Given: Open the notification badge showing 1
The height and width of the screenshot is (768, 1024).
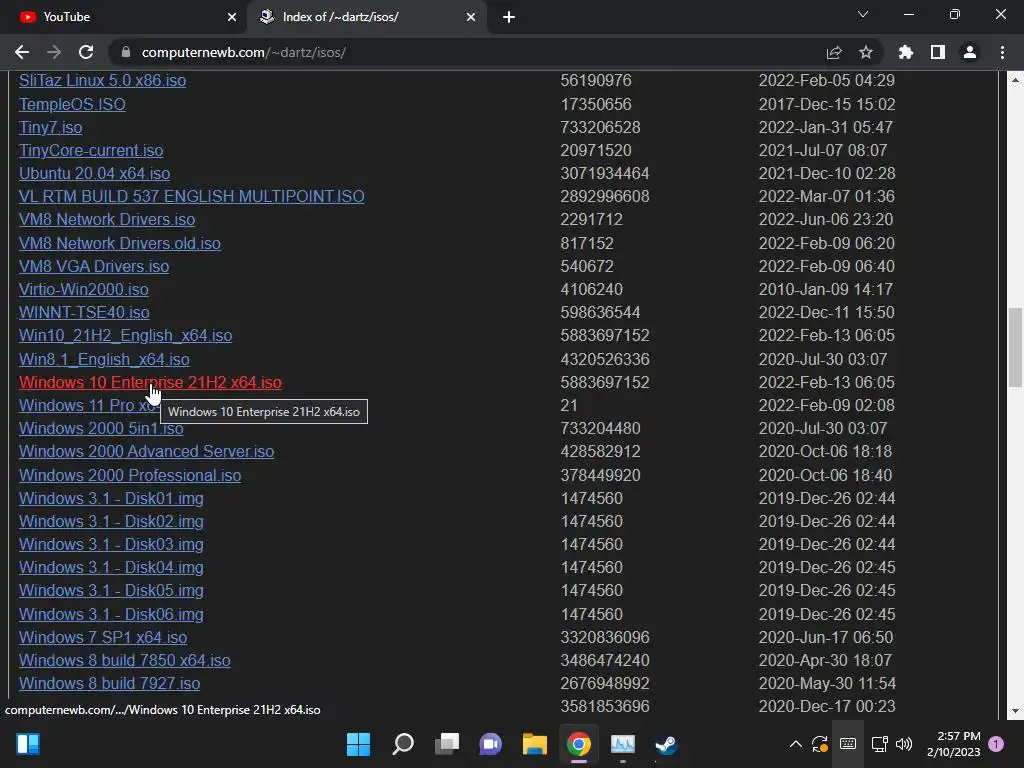Looking at the screenshot, I should pos(996,744).
